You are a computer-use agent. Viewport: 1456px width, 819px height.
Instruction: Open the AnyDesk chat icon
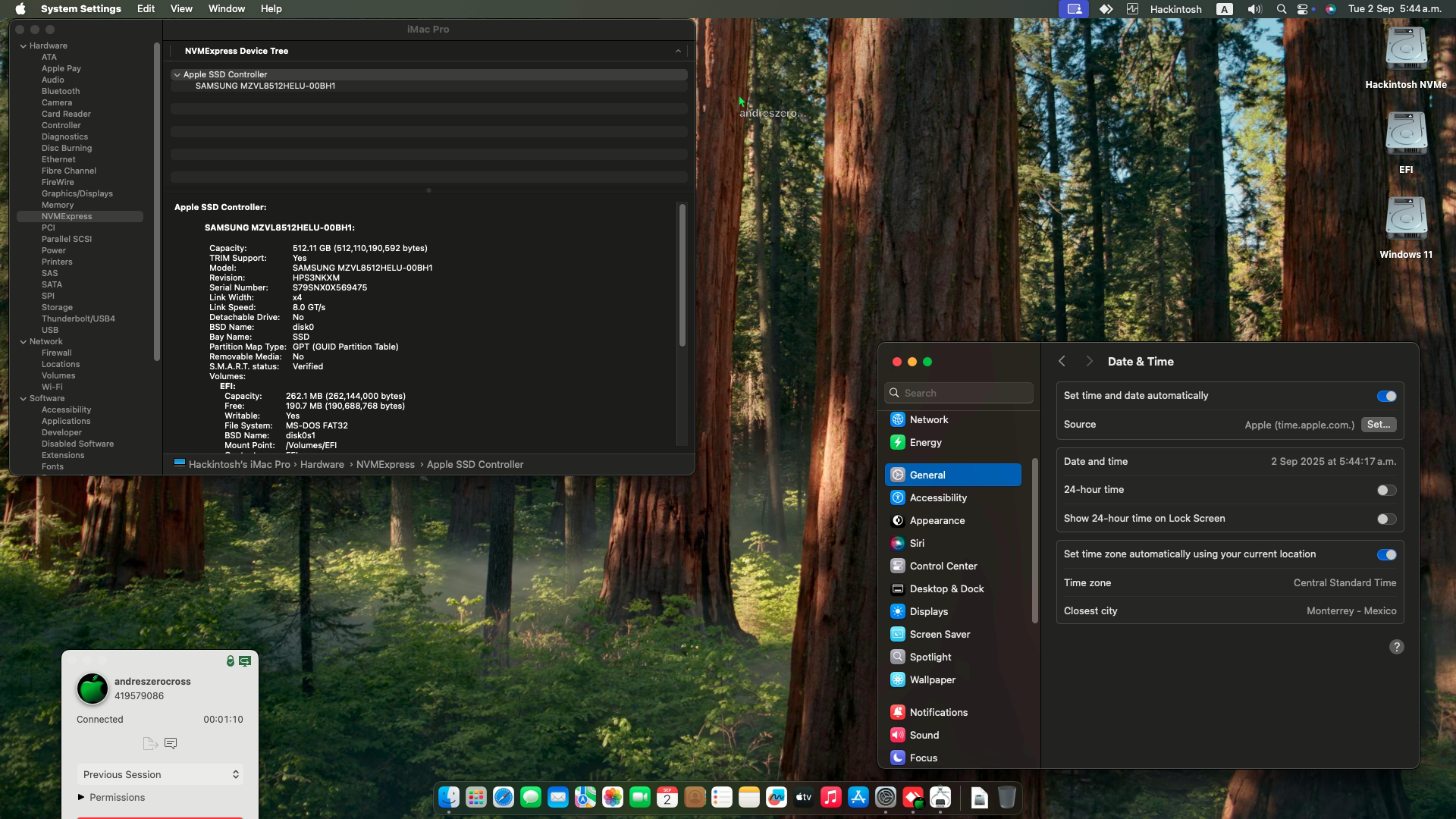coord(171,743)
